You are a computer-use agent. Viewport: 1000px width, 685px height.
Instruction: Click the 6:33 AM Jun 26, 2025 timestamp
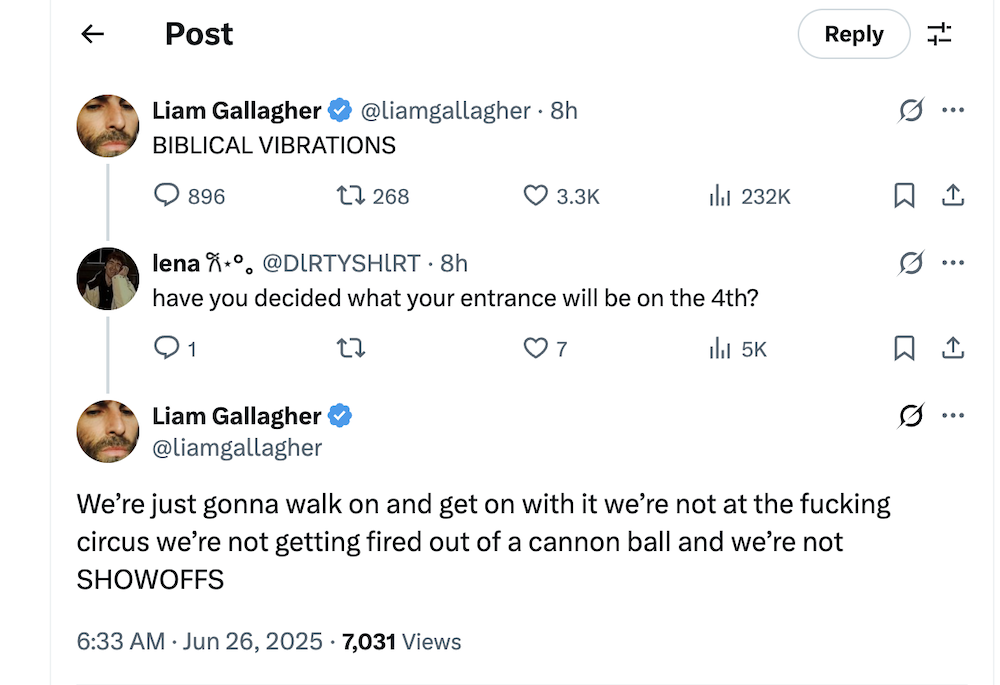click(x=199, y=641)
